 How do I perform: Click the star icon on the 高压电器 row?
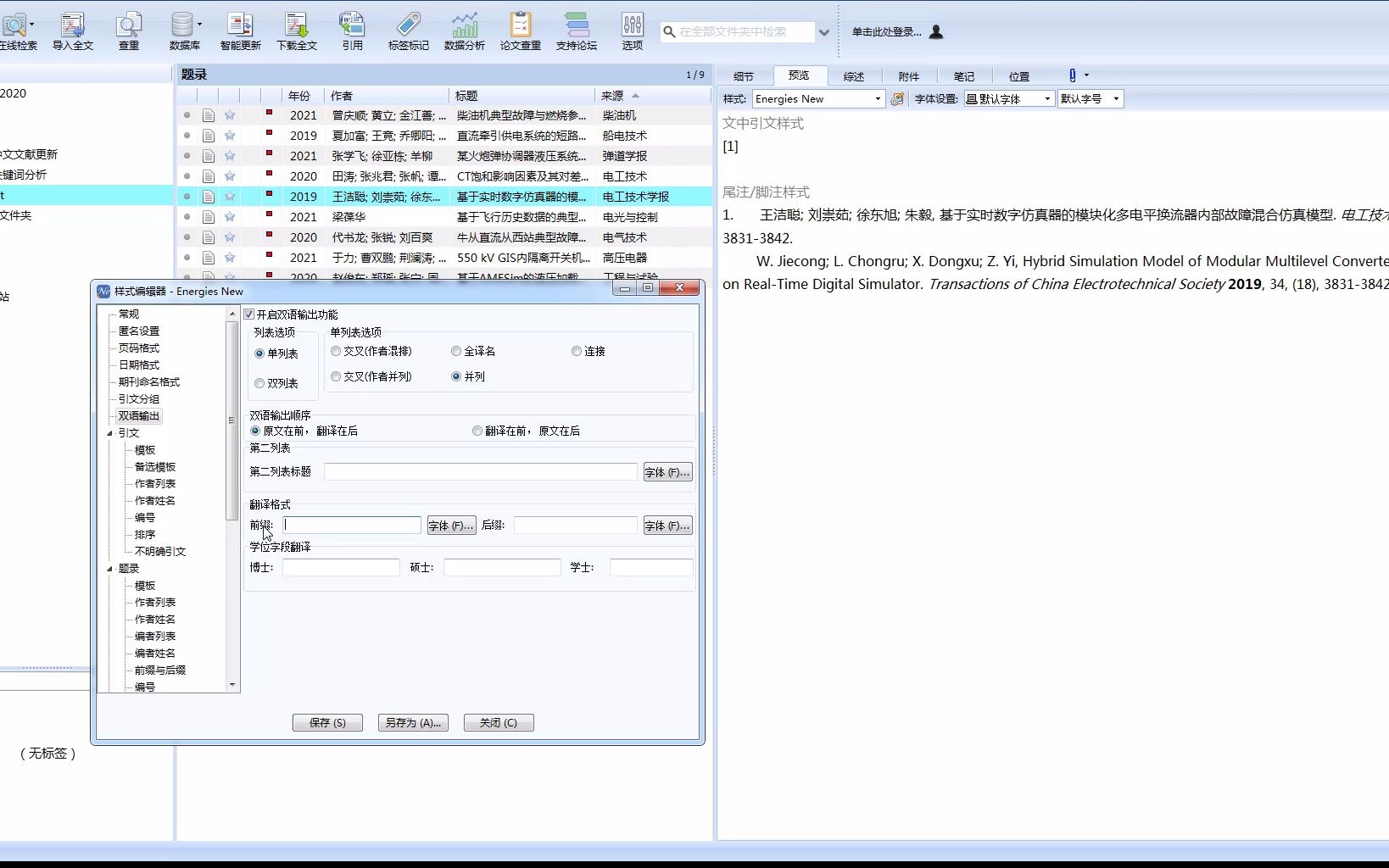click(230, 258)
